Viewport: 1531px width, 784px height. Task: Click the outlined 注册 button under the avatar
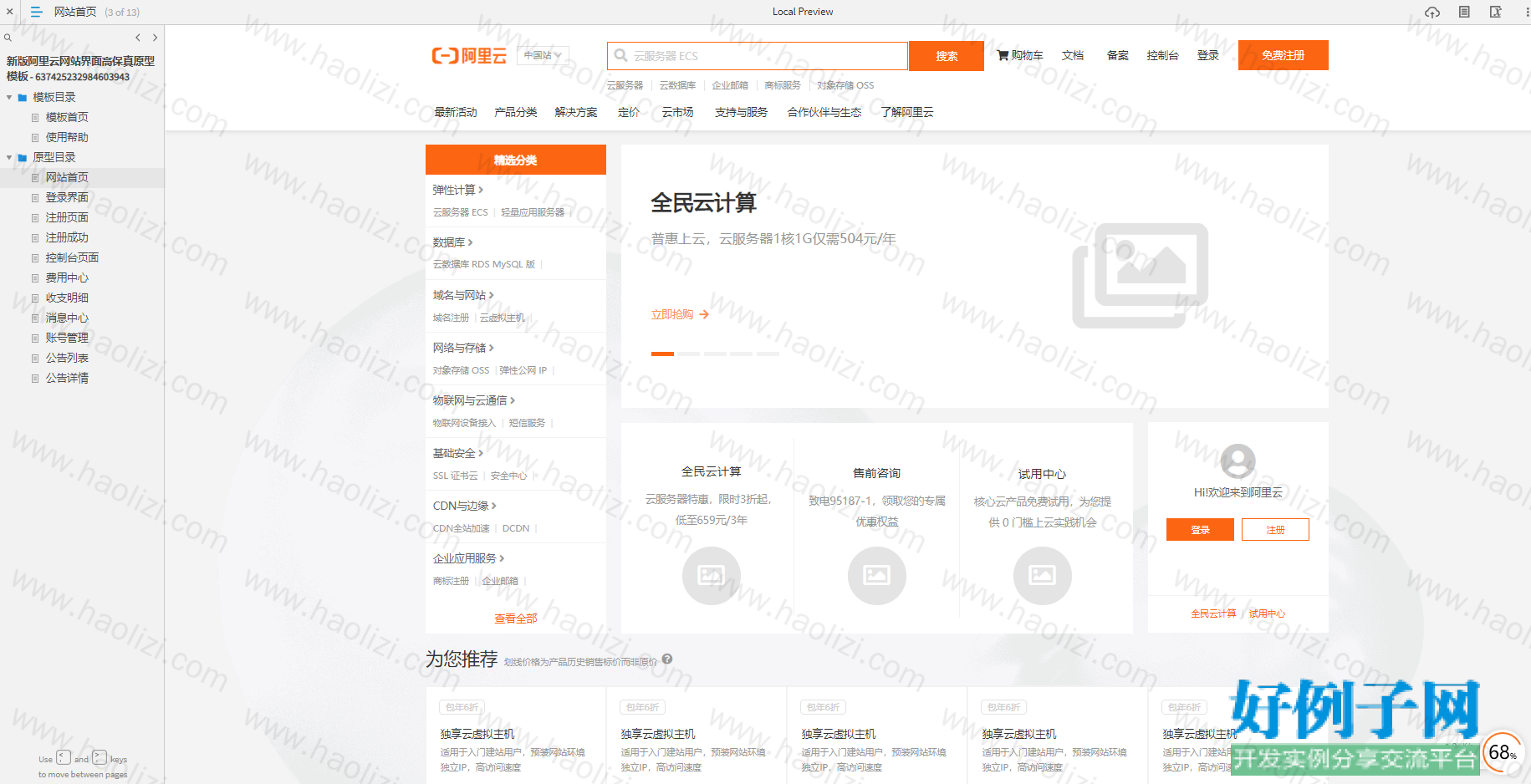click(1275, 530)
